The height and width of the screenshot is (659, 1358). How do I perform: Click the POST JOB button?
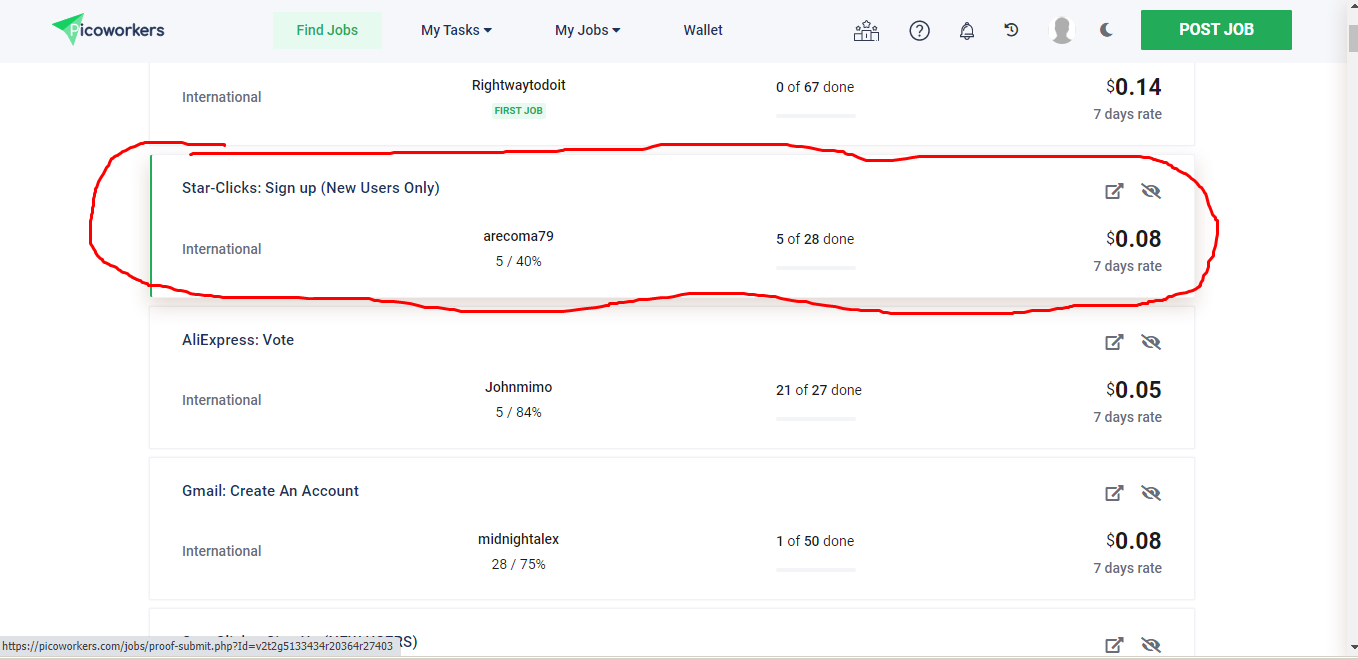pos(1216,30)
